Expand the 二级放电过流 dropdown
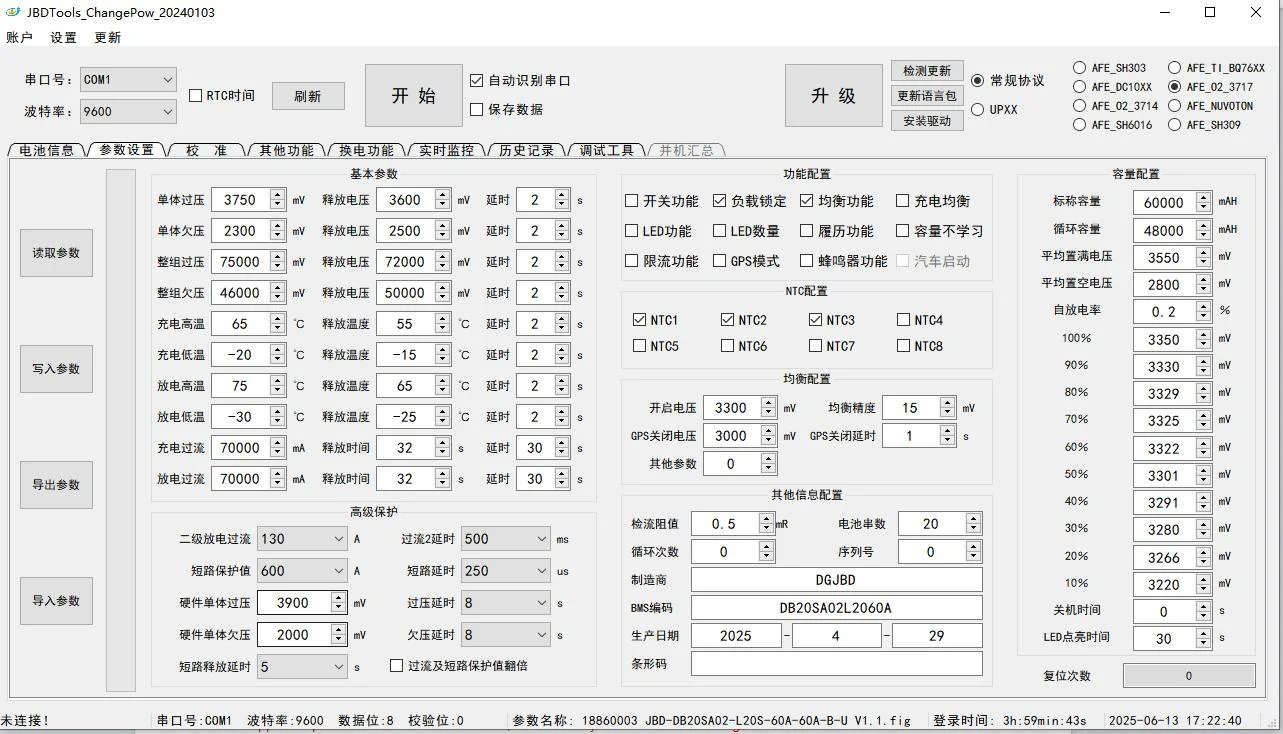The width and height of the screenshot is (1283, 734). click(302, 539)
